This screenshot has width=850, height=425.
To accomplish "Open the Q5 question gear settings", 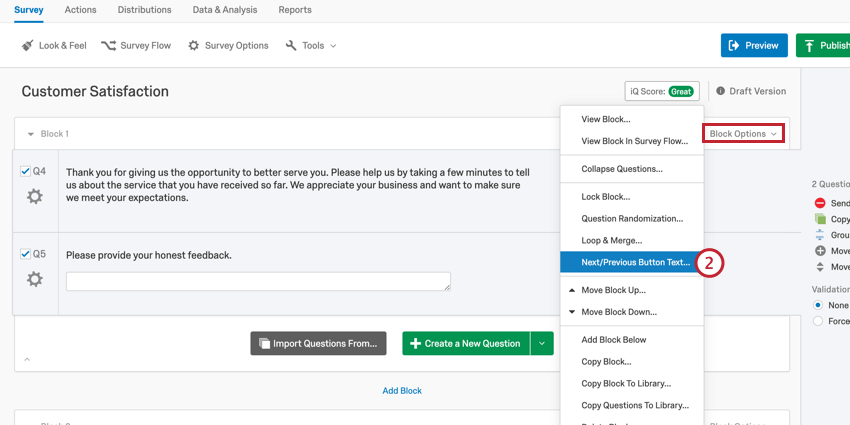I will pyautogui.click(x=35, y=279).
